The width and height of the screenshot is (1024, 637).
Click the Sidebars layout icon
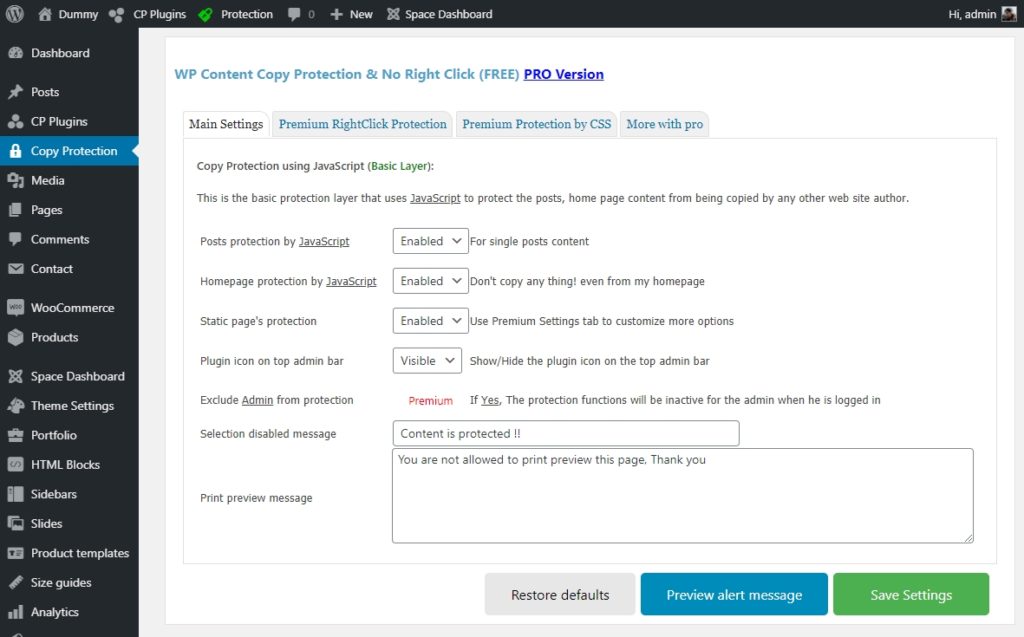(16, 494)
